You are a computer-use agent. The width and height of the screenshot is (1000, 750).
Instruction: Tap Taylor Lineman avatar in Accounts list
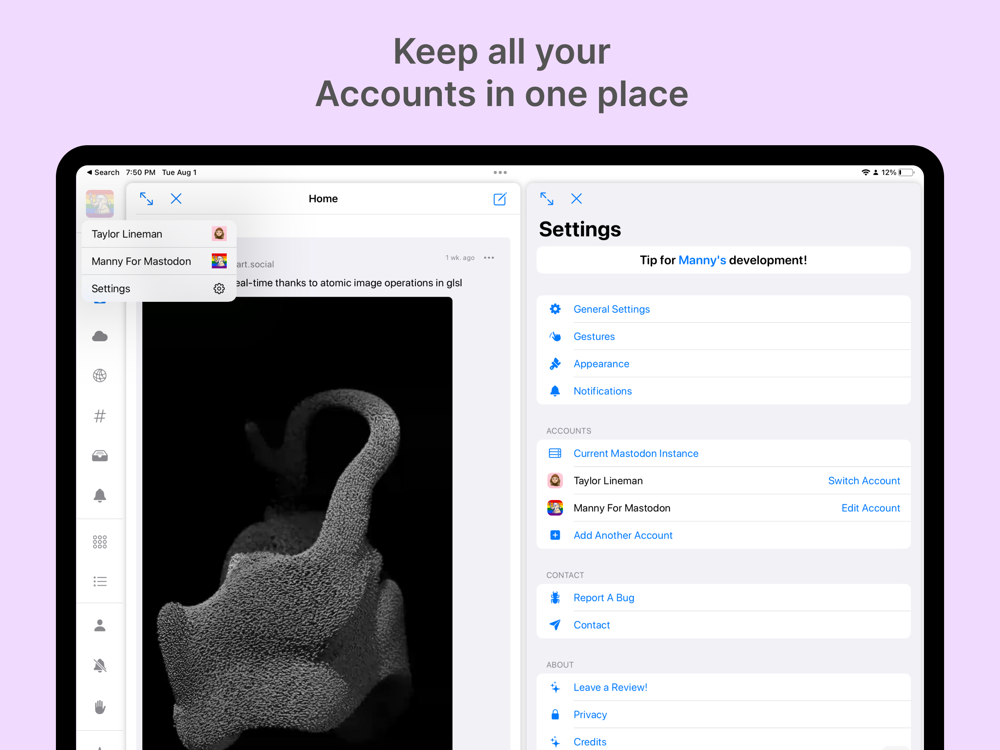(555, 481)
